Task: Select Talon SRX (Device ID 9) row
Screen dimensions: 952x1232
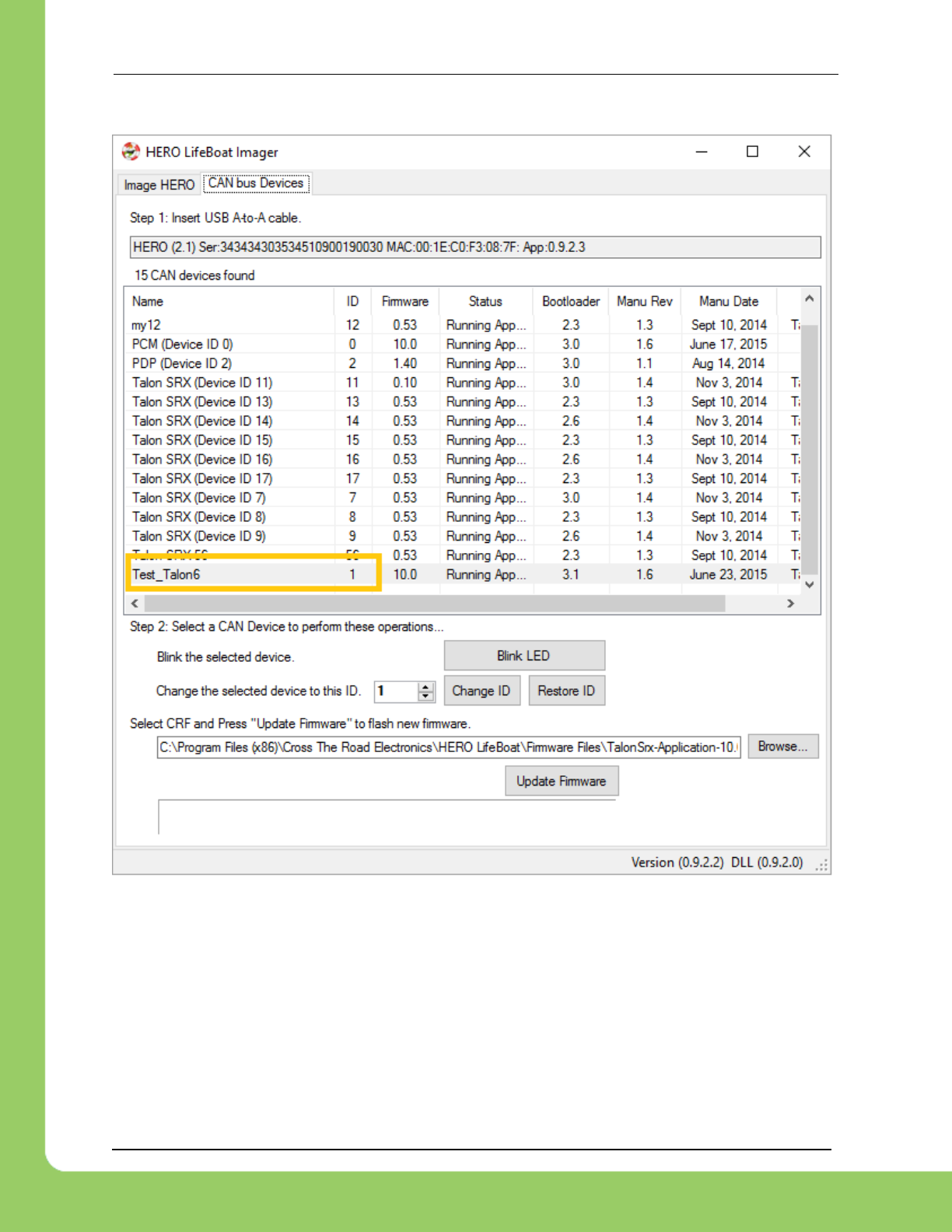Action: (463, 536)
